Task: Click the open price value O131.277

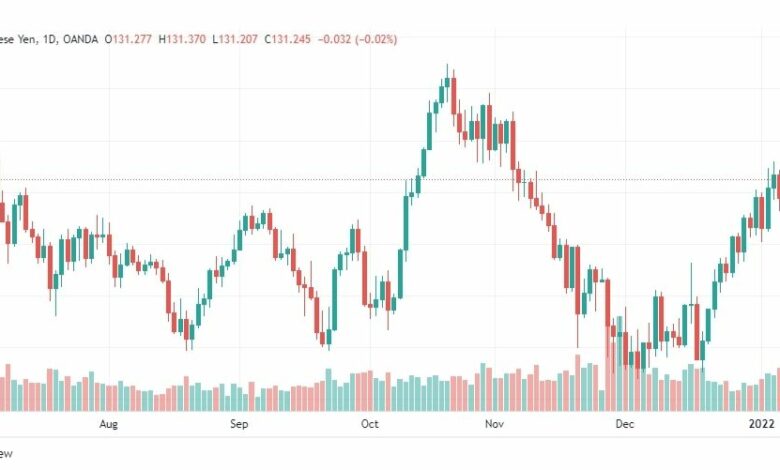Action: coord(128,39)
